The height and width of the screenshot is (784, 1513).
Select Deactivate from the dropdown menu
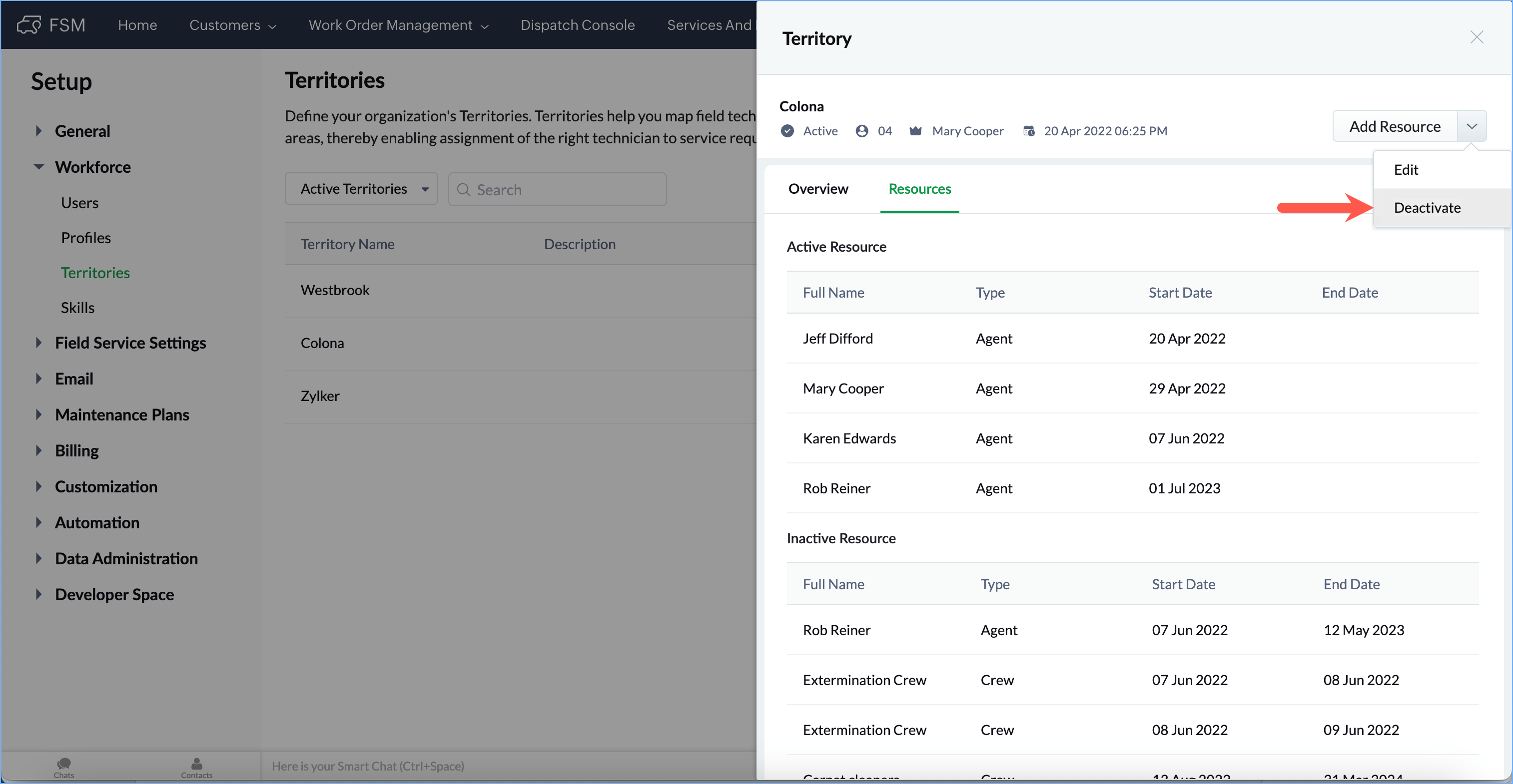pos(1427,208)
